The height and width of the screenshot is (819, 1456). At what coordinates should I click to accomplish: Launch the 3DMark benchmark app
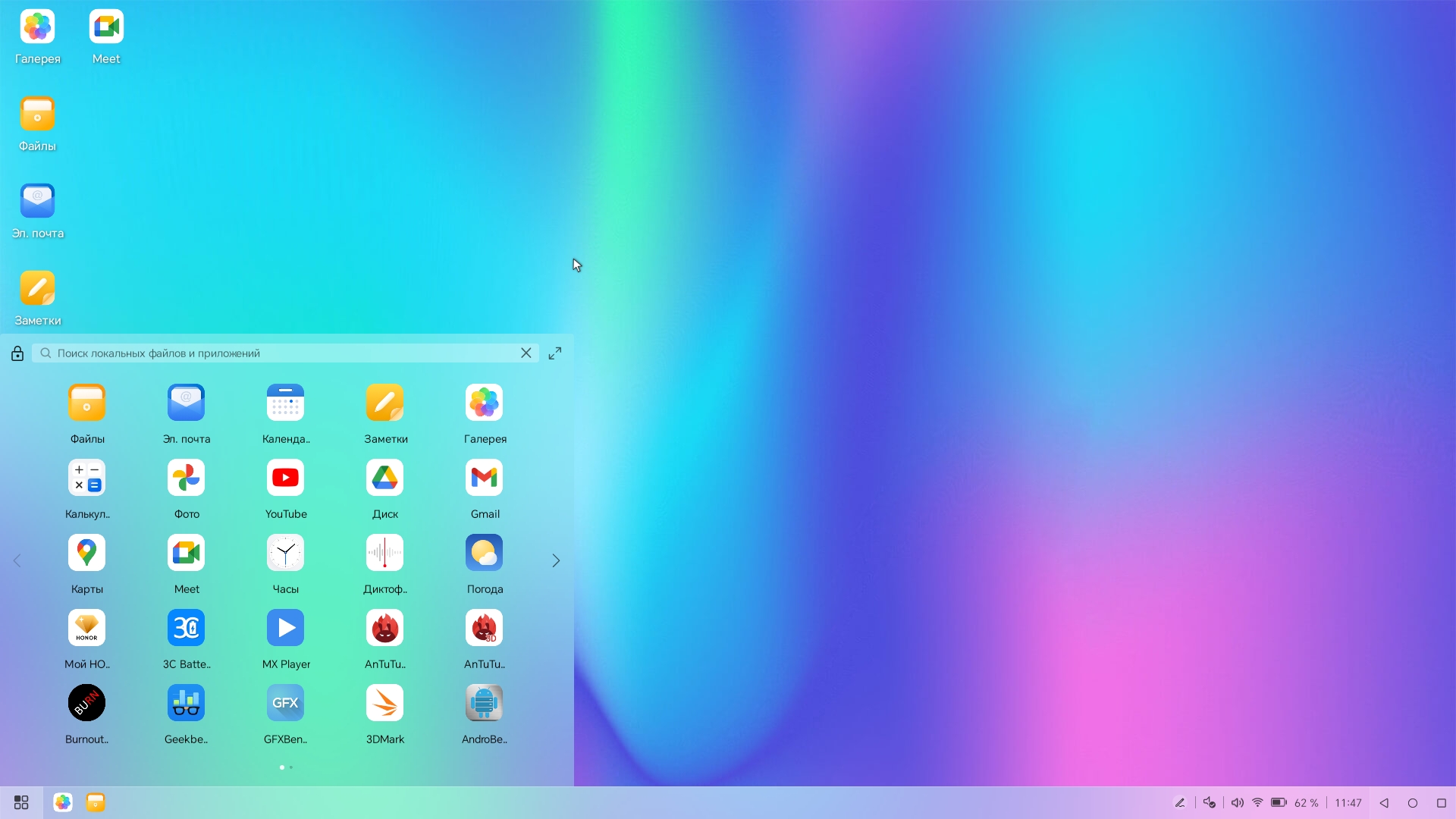384,703
